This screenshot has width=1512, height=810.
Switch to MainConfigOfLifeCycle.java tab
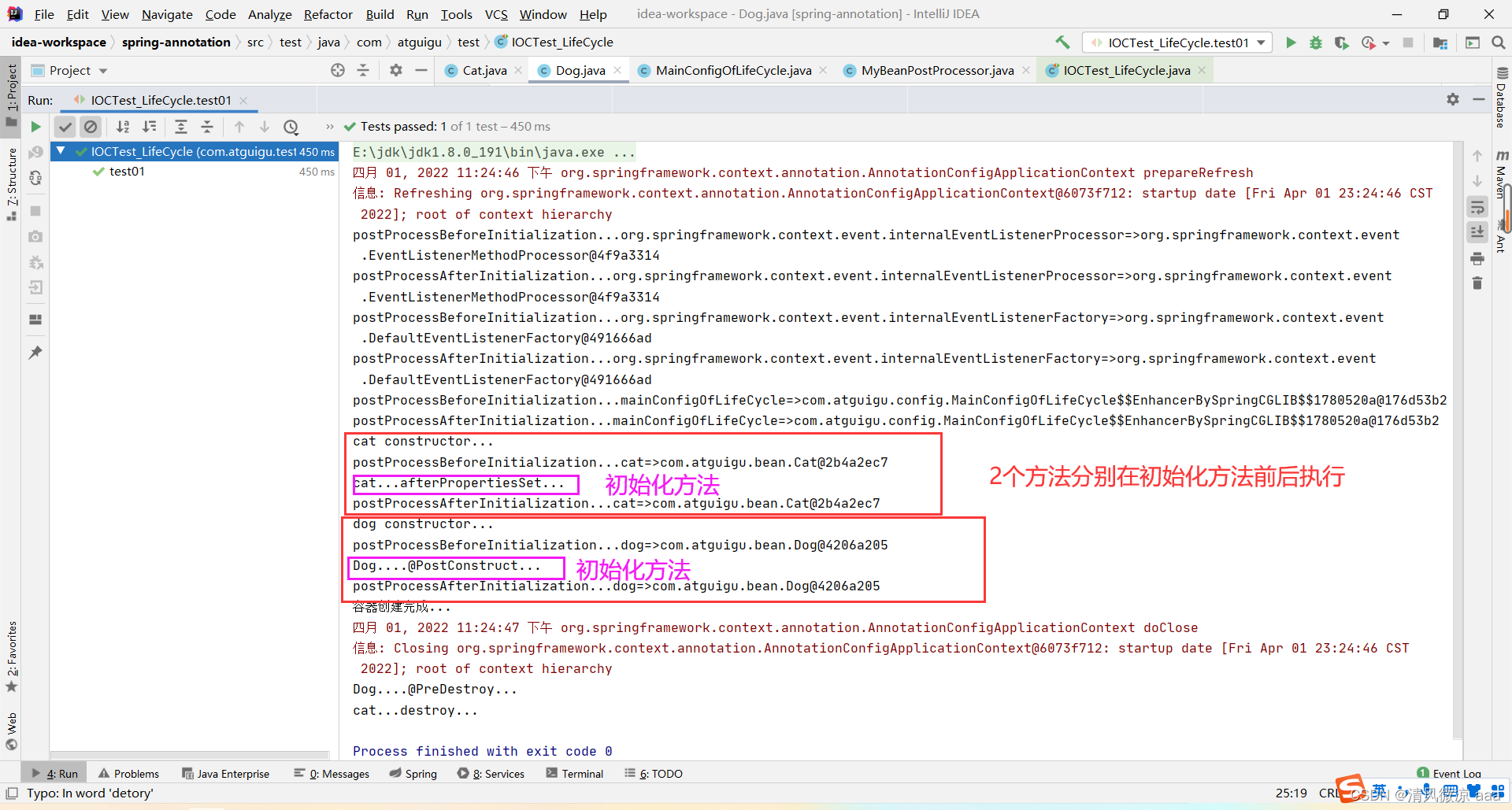click(x=732, y=71)
